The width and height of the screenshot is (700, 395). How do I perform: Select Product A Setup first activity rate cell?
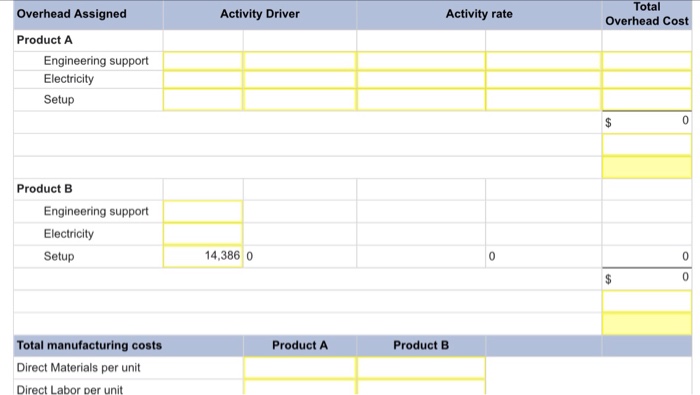point(421,100)
